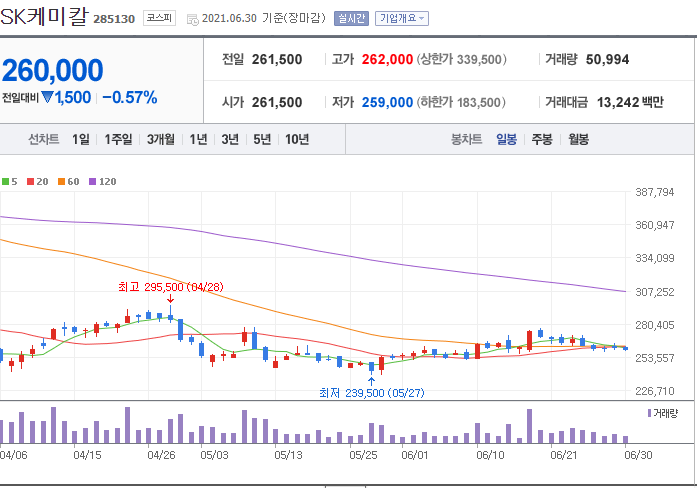The width and height of the screenshot is (697, 488).
Task: Select the 1일 line chart period
Action: 81,140
